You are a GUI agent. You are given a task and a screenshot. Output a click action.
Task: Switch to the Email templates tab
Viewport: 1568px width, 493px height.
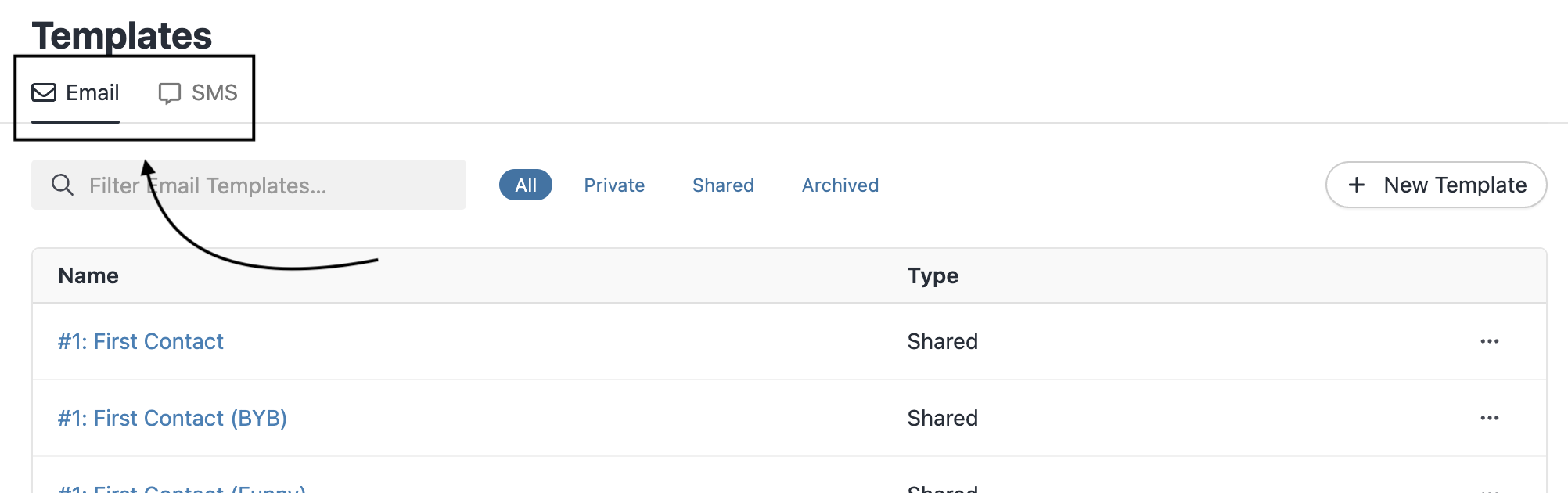click(x=76, y=93)
